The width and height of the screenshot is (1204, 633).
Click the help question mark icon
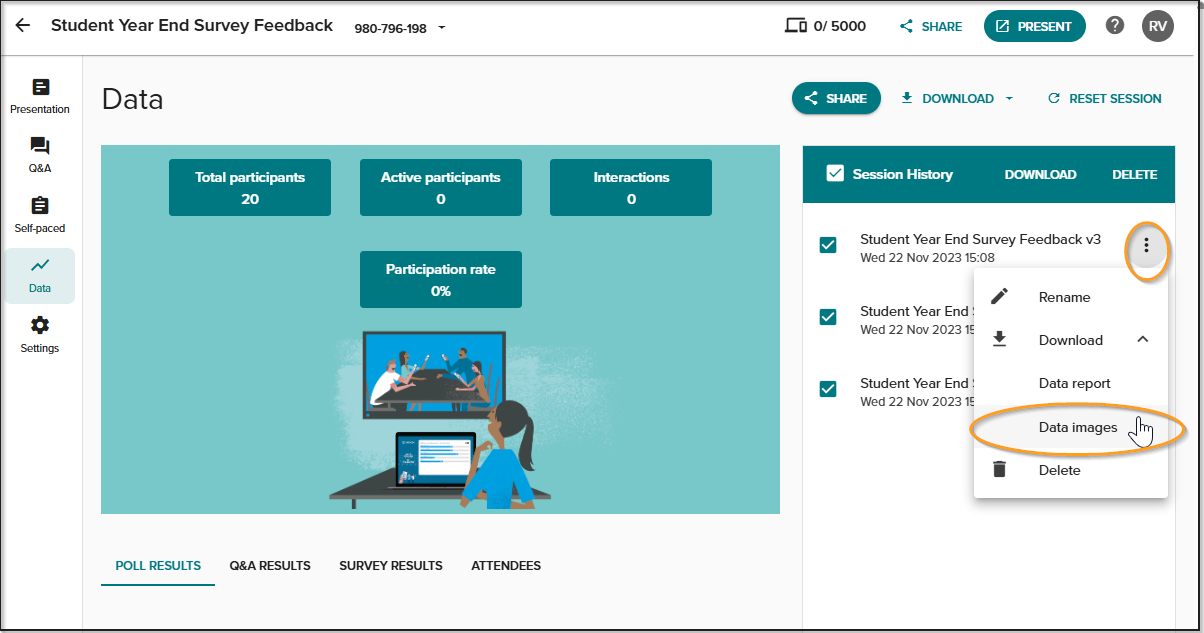point(1115,26)
